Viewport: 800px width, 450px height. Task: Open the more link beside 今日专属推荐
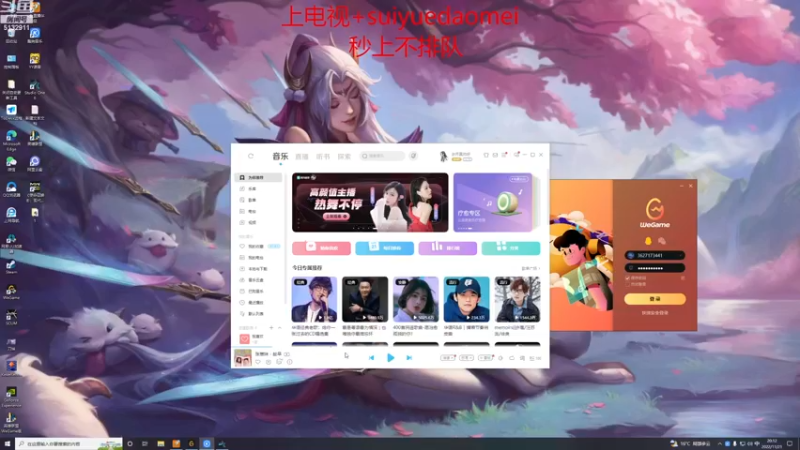pyautogui.click(x=530, y=268)
